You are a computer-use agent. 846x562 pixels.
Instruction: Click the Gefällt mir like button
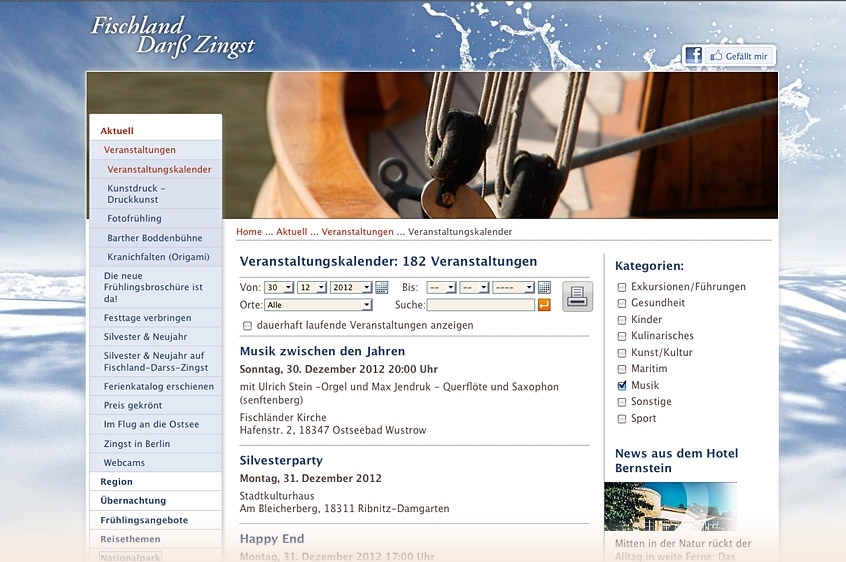tap(739, 56)
